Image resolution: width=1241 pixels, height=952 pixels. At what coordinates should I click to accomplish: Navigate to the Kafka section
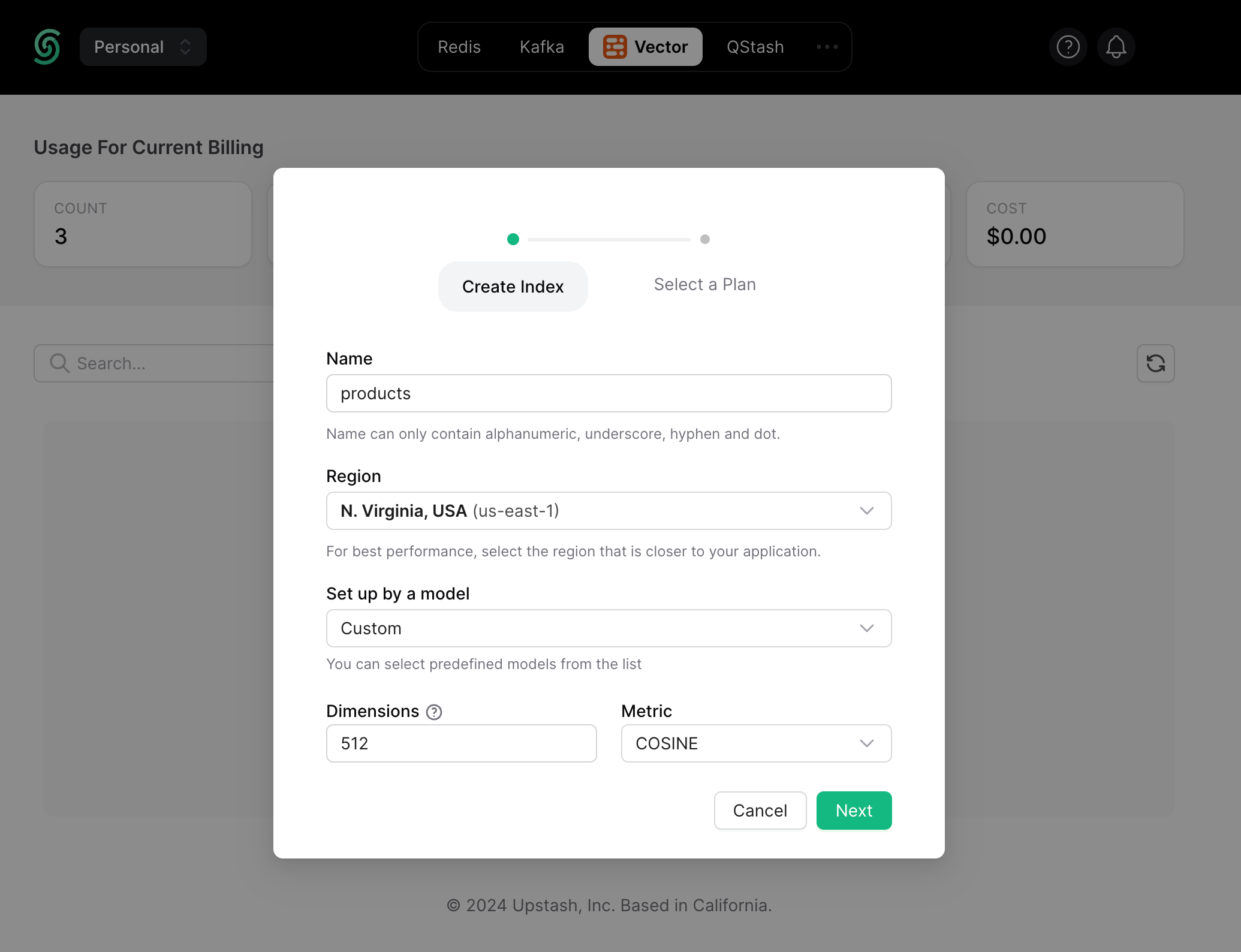tap(541, 46)
